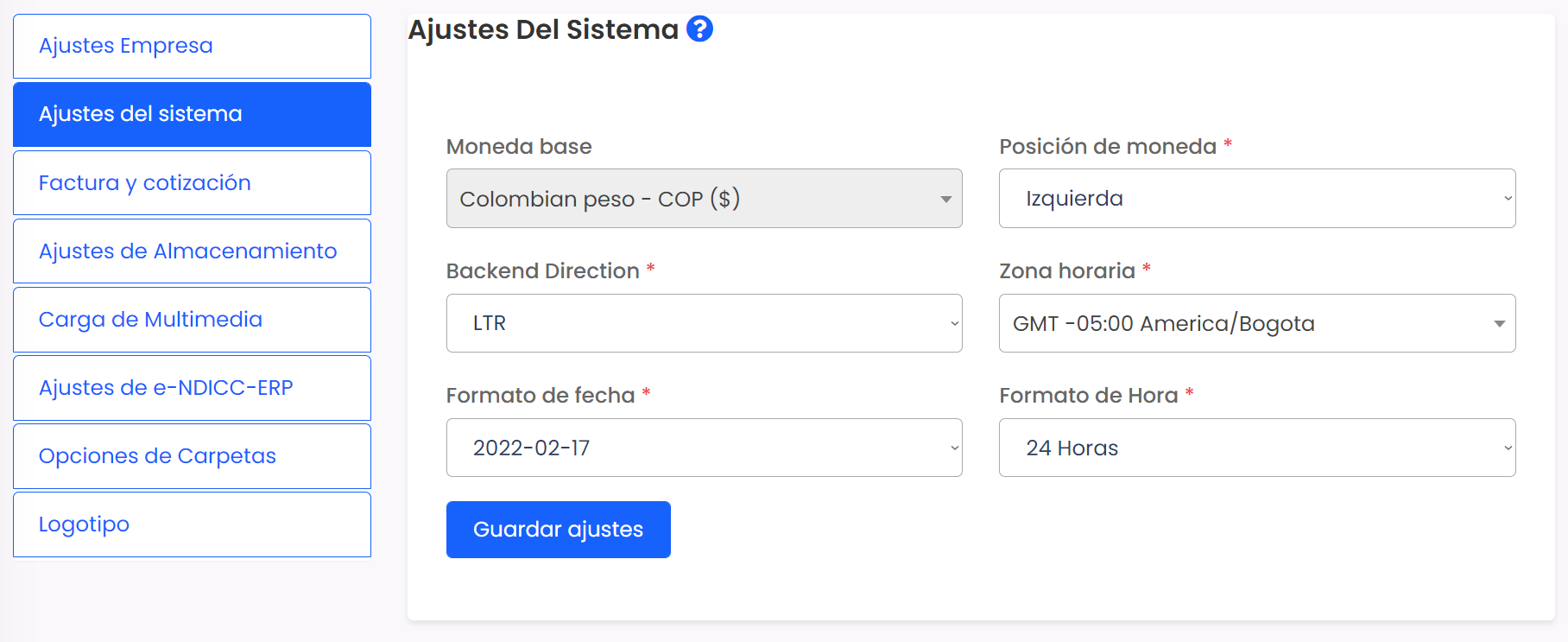This screenshot has height=642, width=1568.
Task: Open the Logotipo settings
Action: point(192,524)
